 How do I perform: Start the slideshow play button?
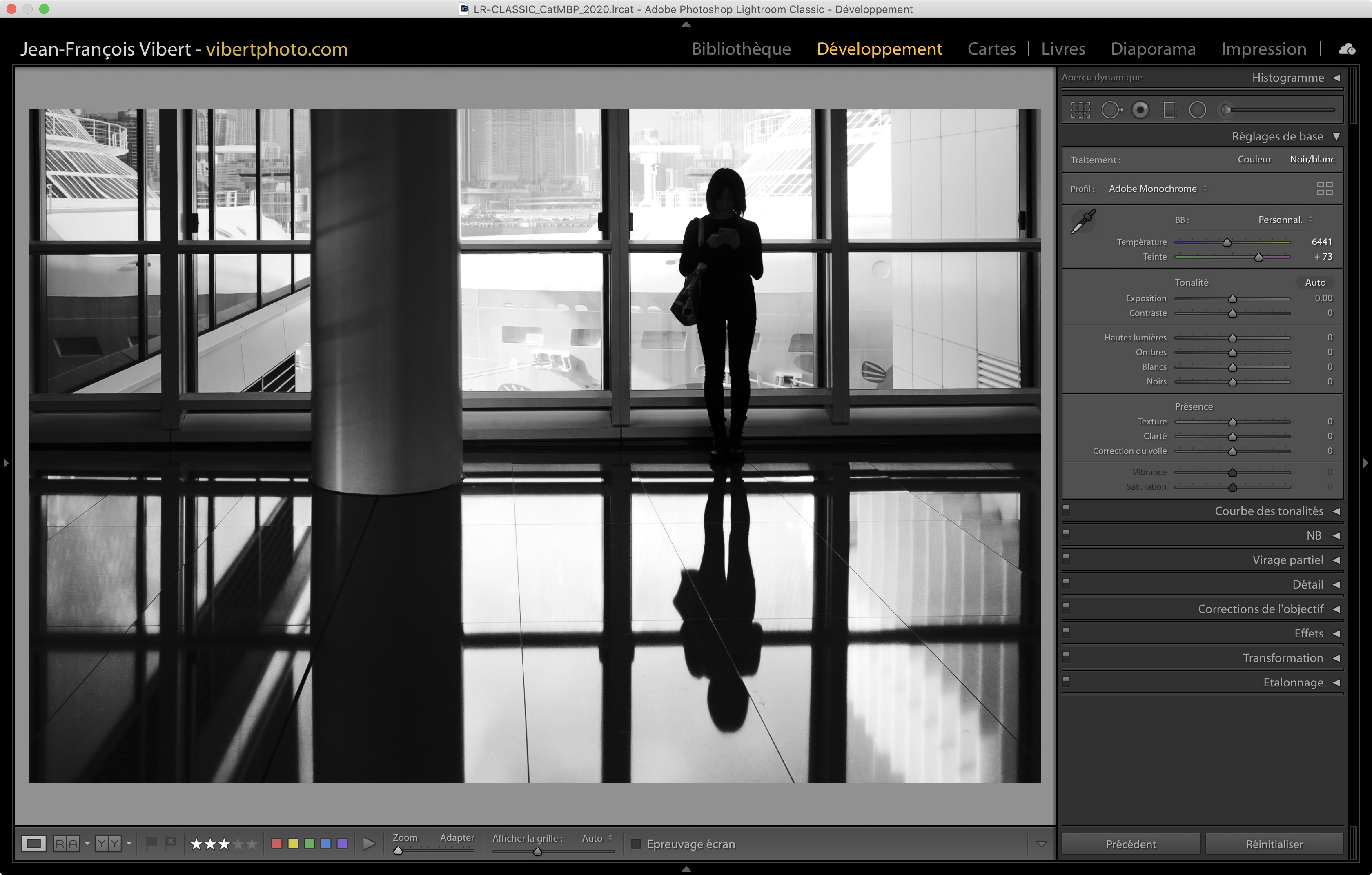coord(369,844)
